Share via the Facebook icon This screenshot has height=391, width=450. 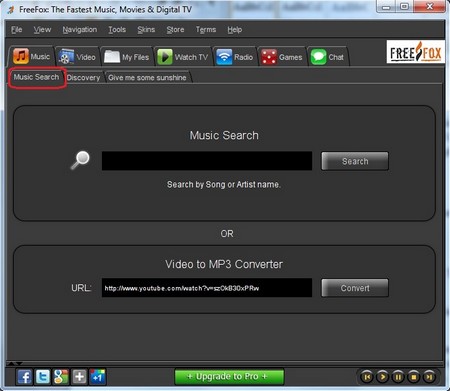(25, 377)
